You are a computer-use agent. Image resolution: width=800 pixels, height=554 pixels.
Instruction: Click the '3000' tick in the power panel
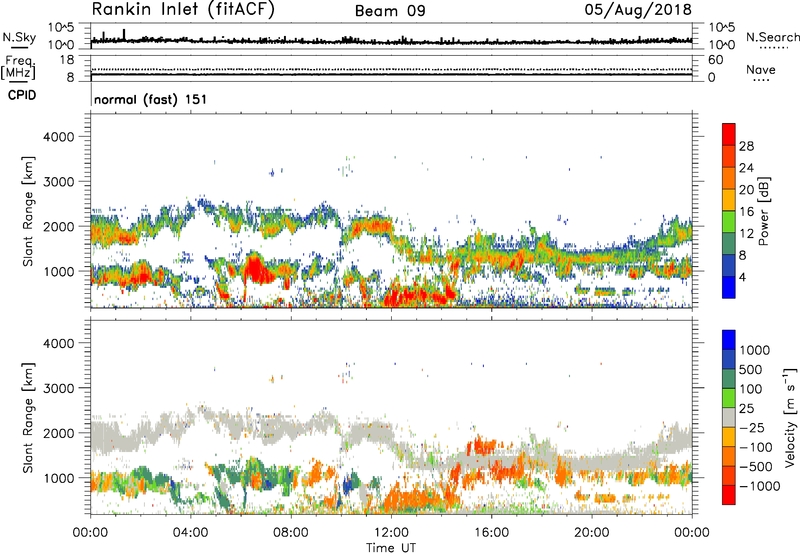click(58, 182)
